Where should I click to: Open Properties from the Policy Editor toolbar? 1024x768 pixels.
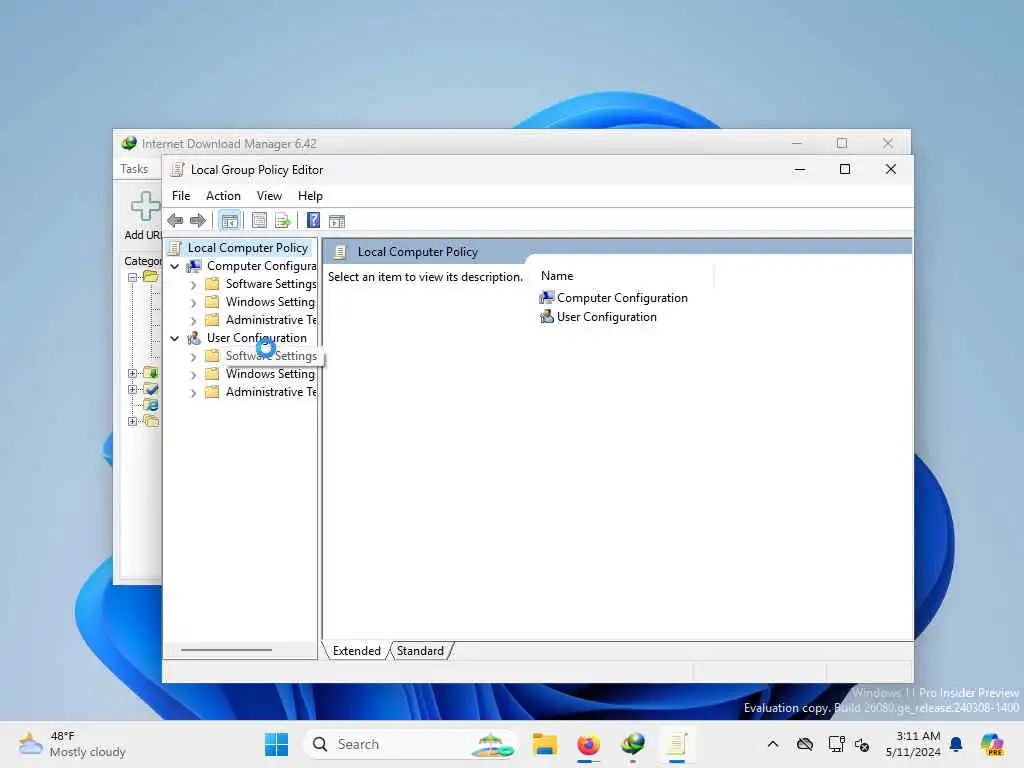click(x=259, y=221)
